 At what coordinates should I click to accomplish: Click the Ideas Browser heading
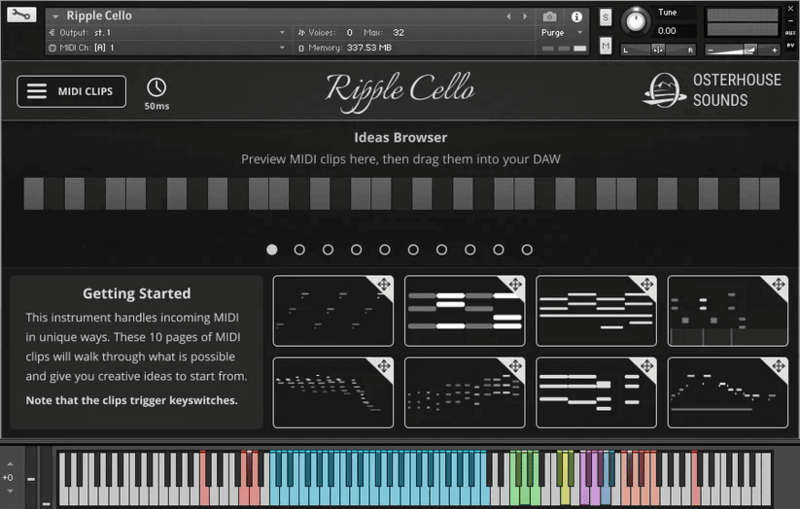coord(401,138)
